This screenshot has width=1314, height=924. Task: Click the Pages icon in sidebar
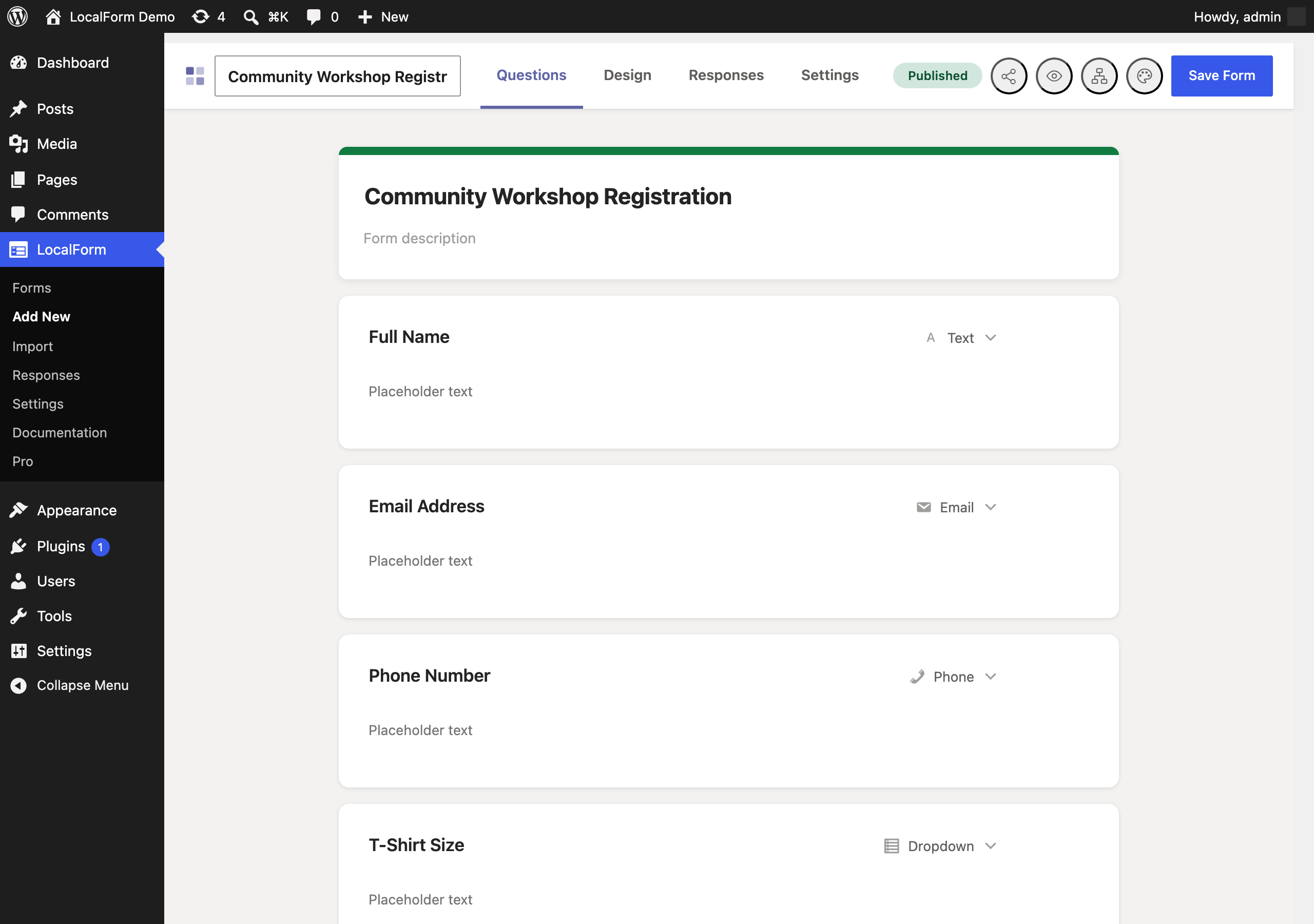[18, 179]
